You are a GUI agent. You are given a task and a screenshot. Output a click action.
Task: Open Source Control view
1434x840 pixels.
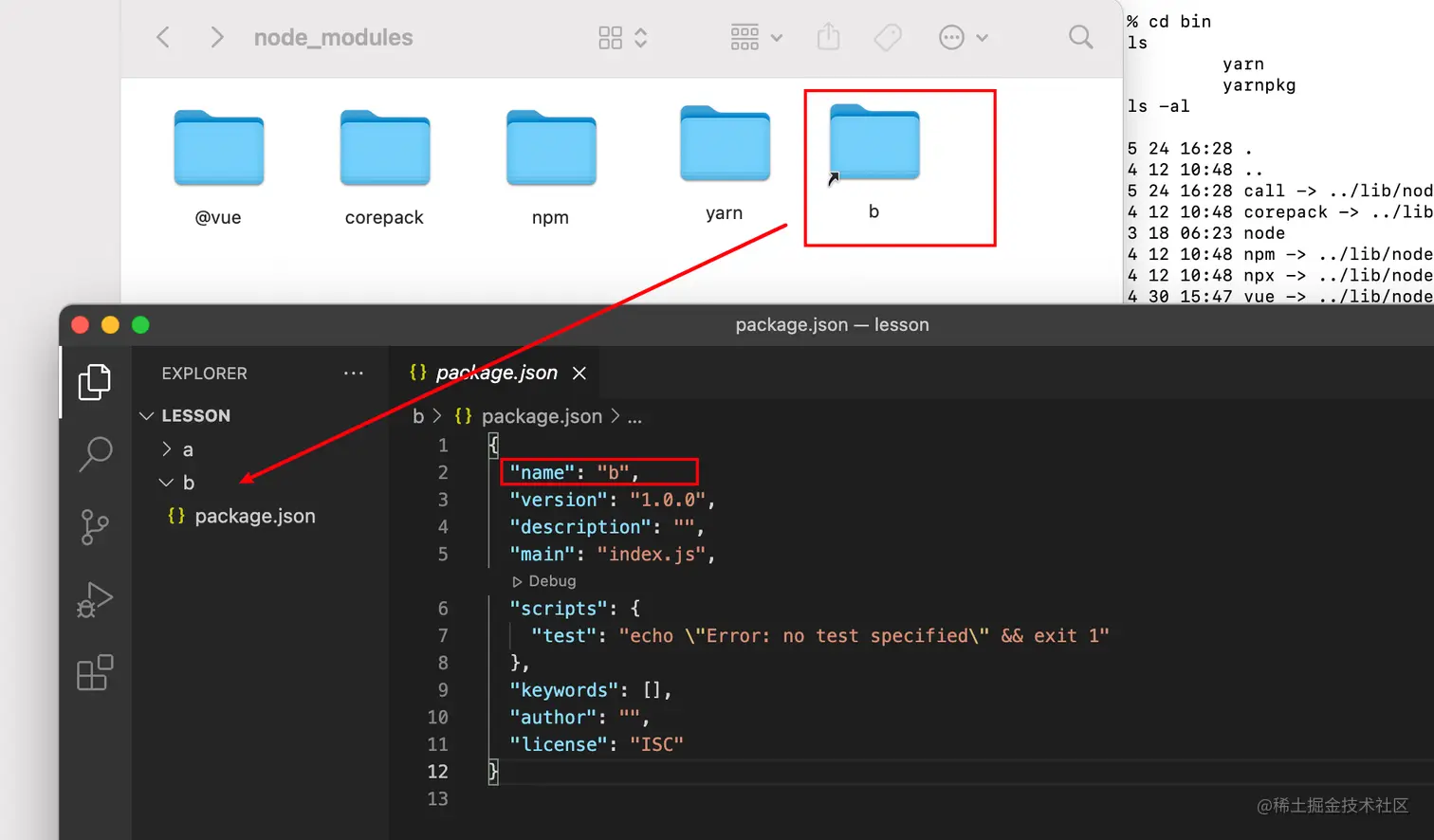[95, 527]
